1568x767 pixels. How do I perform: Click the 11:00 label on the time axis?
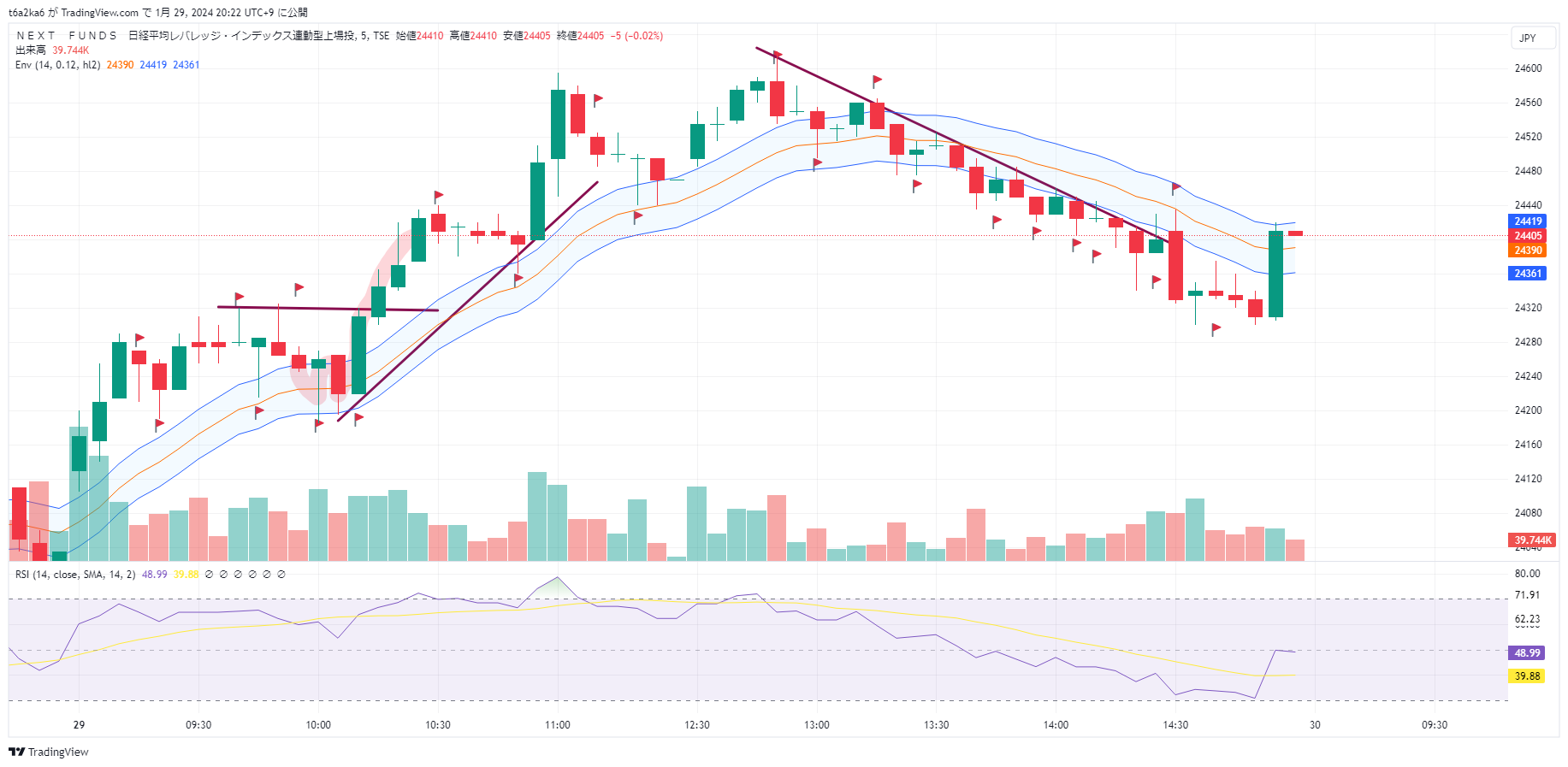click(x=558, y=725)
